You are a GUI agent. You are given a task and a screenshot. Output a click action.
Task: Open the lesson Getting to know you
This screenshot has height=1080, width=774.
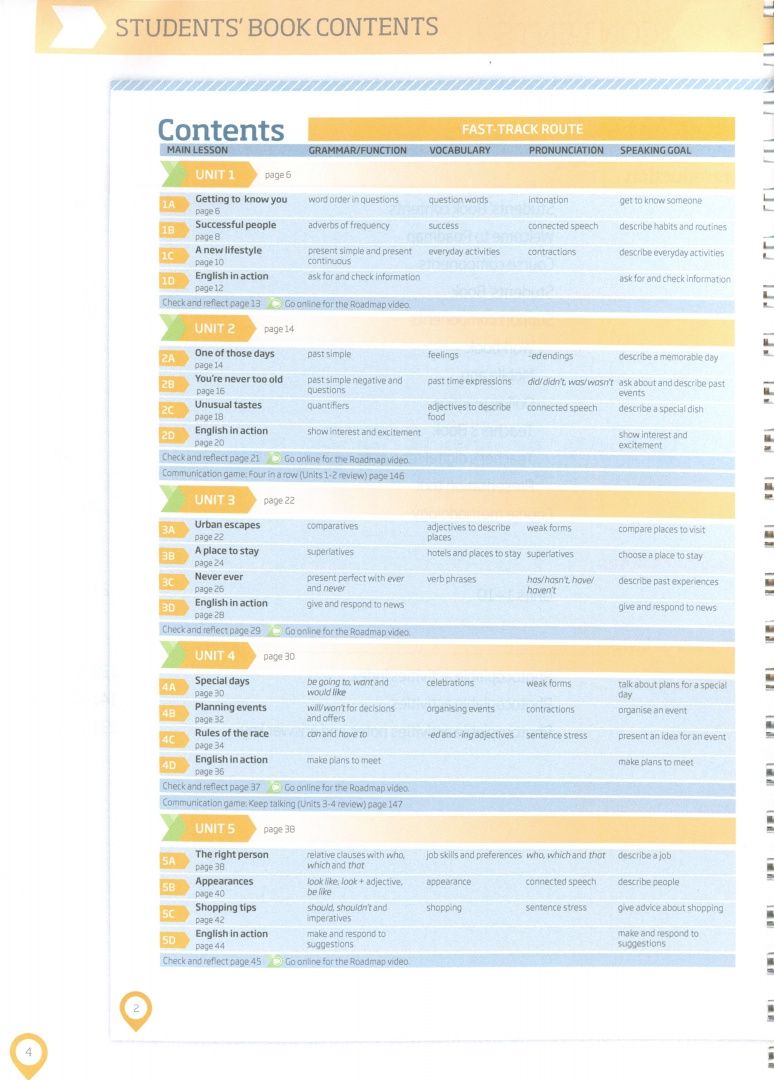241,199
